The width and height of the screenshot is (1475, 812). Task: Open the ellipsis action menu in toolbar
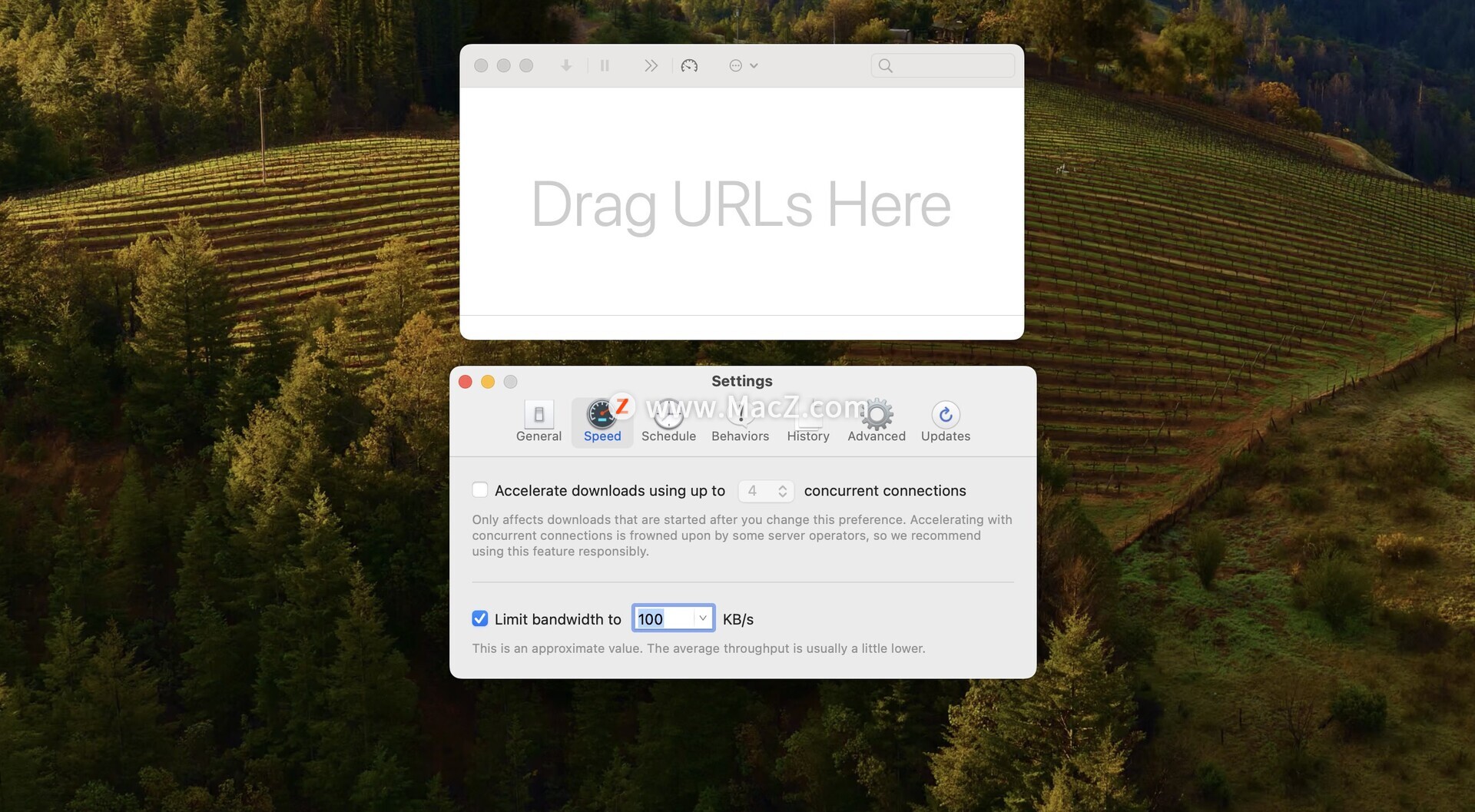[x=743, y=66]
